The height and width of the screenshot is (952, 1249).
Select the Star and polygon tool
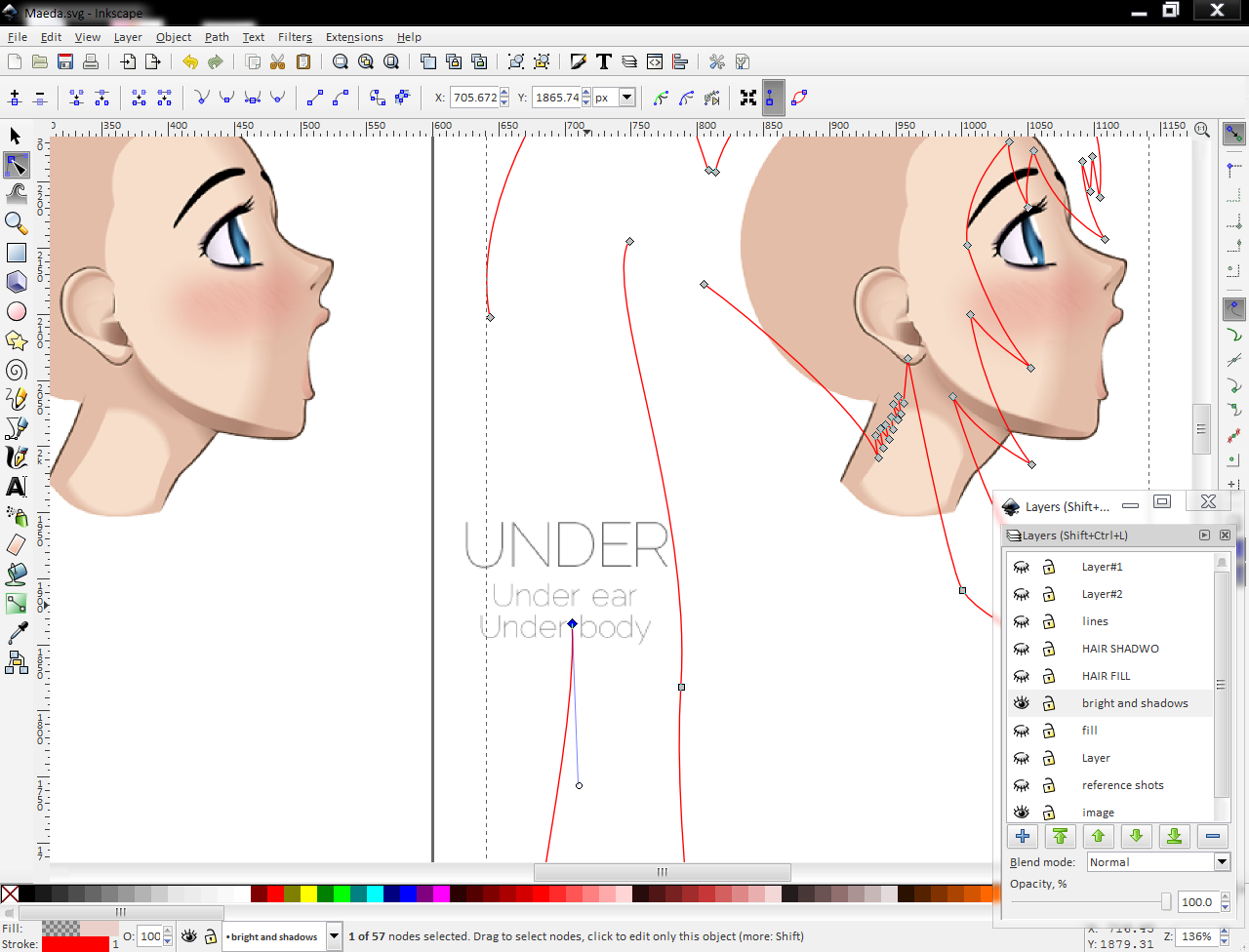[17, 340]
